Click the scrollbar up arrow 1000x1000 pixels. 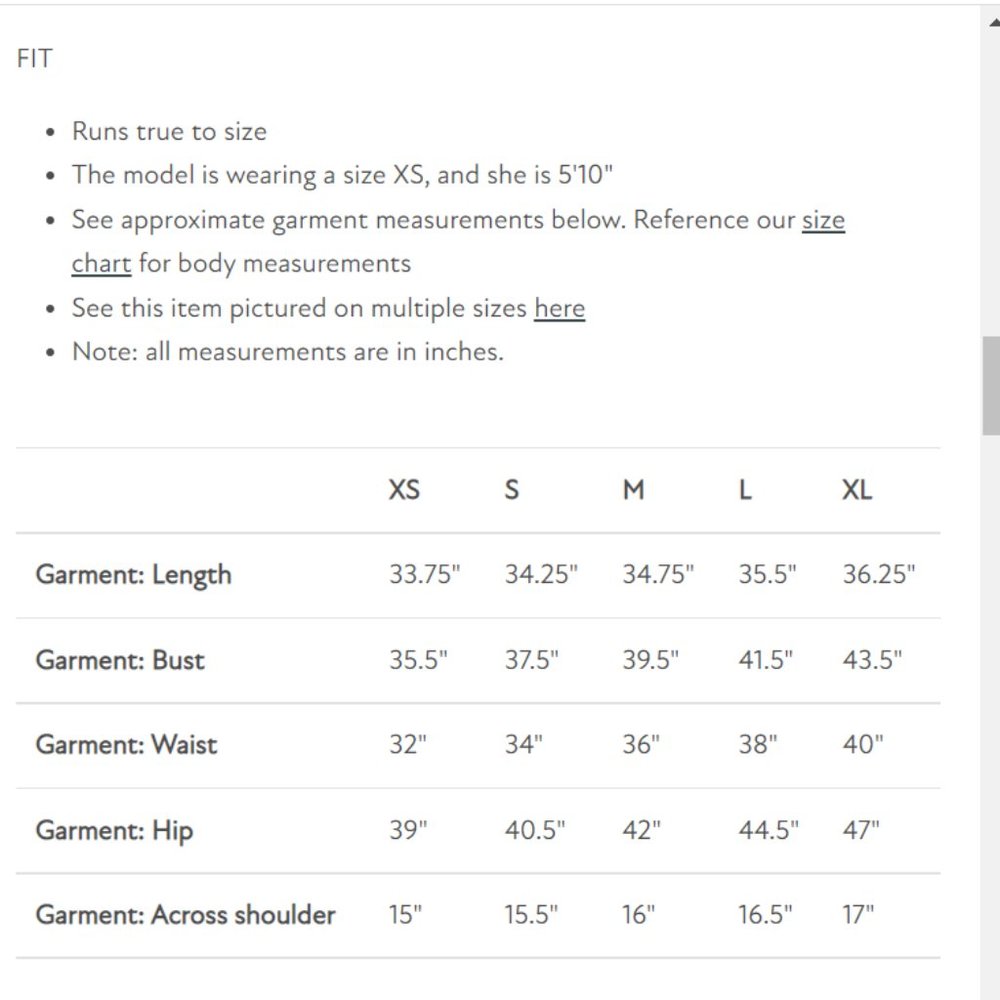pos(993,20)
